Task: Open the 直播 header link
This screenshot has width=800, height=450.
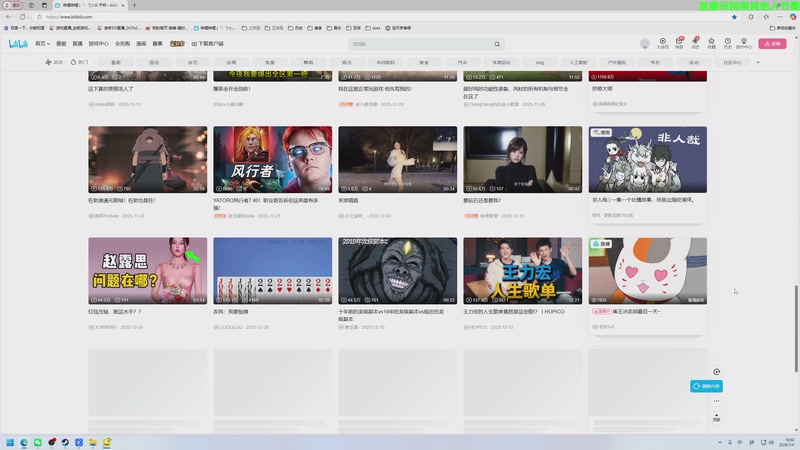Action: [78, 44]
